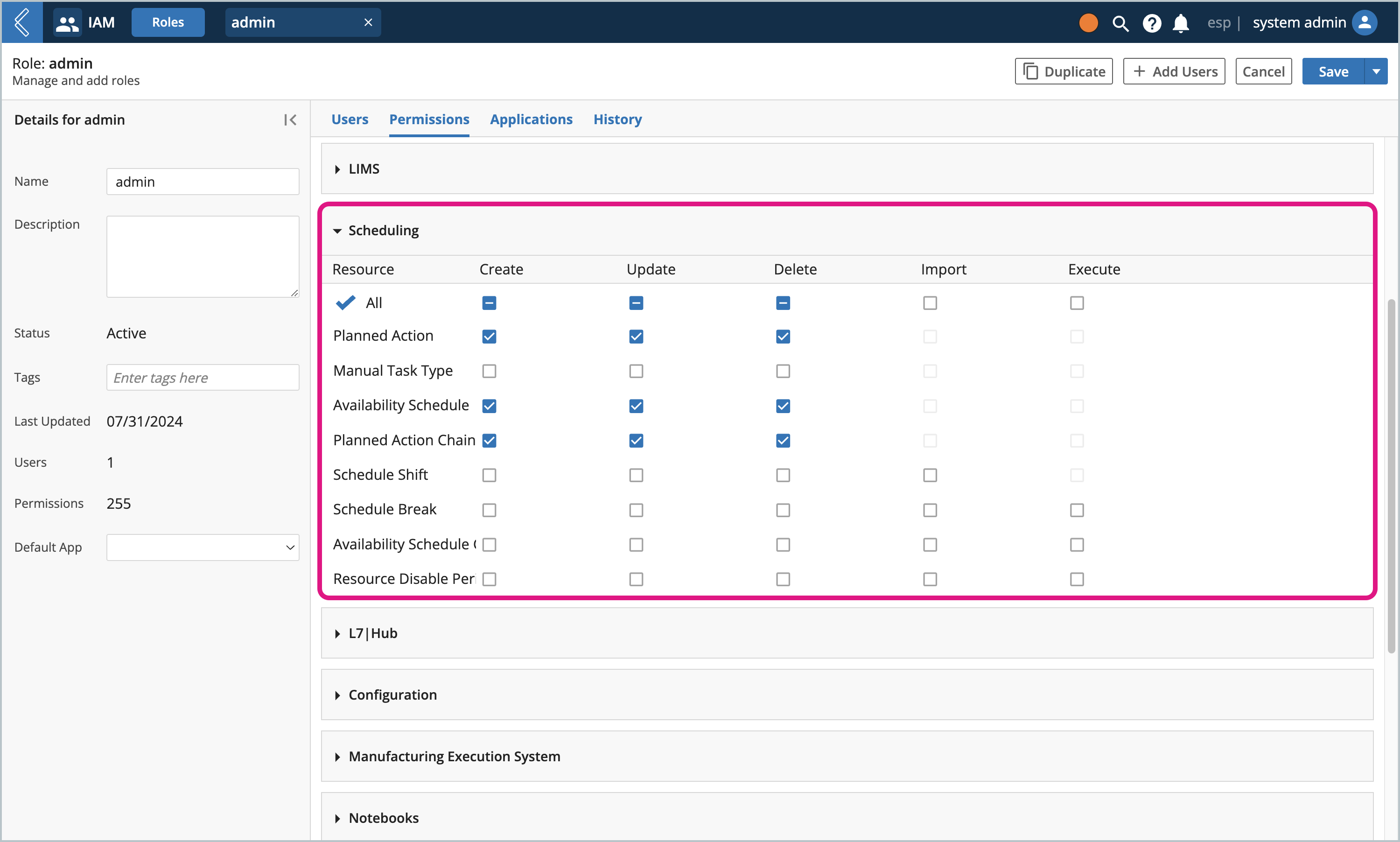This screenshot has height=842, width=1400.
Task: Click IAM app label in header
Action: [x=101, y=23]
